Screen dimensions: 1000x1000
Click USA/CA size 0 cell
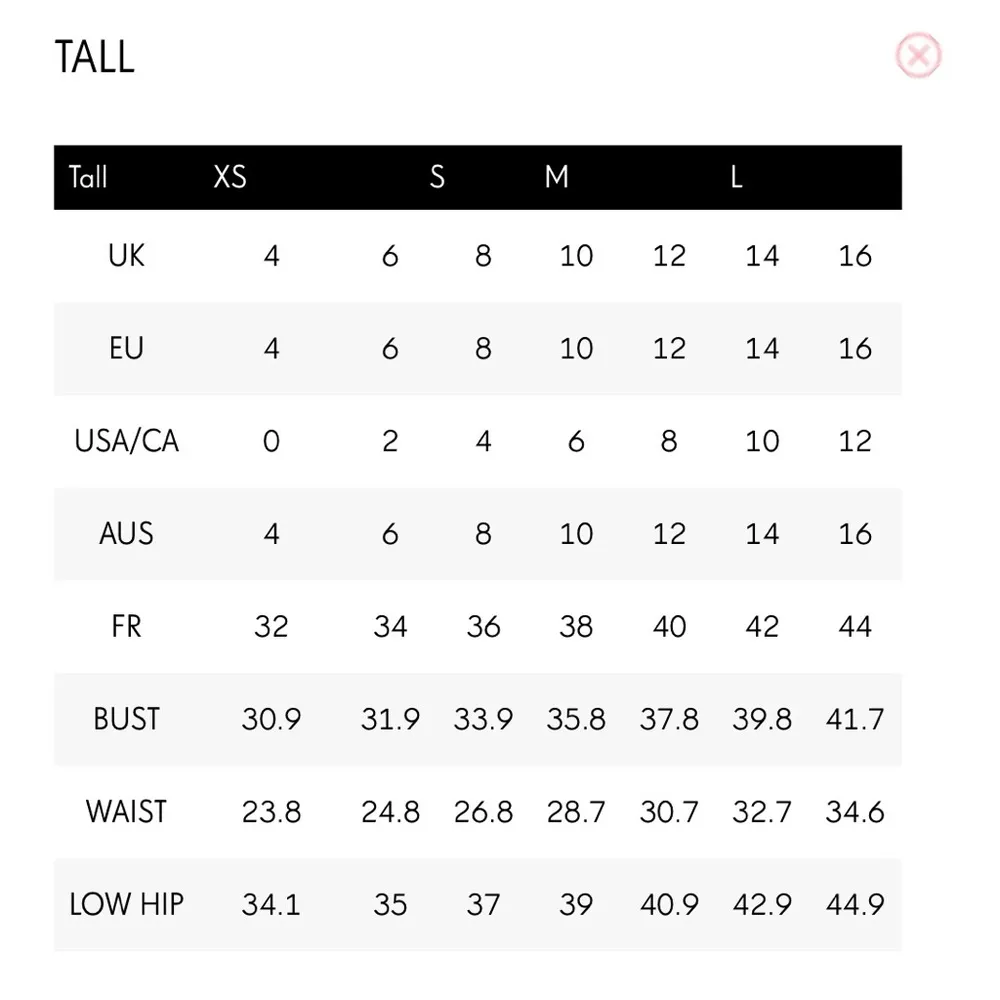coord(271,441)
